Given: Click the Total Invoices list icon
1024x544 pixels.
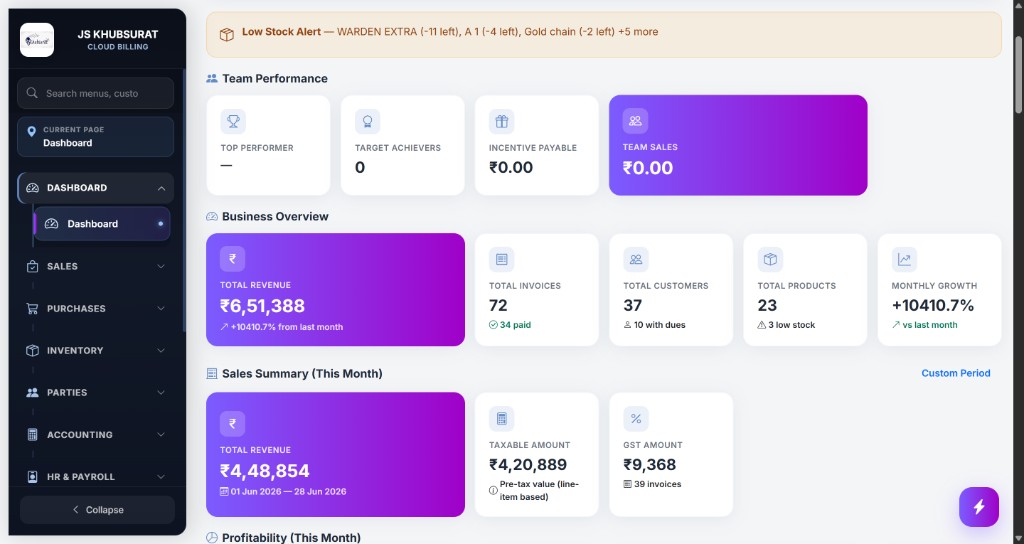Looking at the screenshot, I should click(x=502, y=259).
